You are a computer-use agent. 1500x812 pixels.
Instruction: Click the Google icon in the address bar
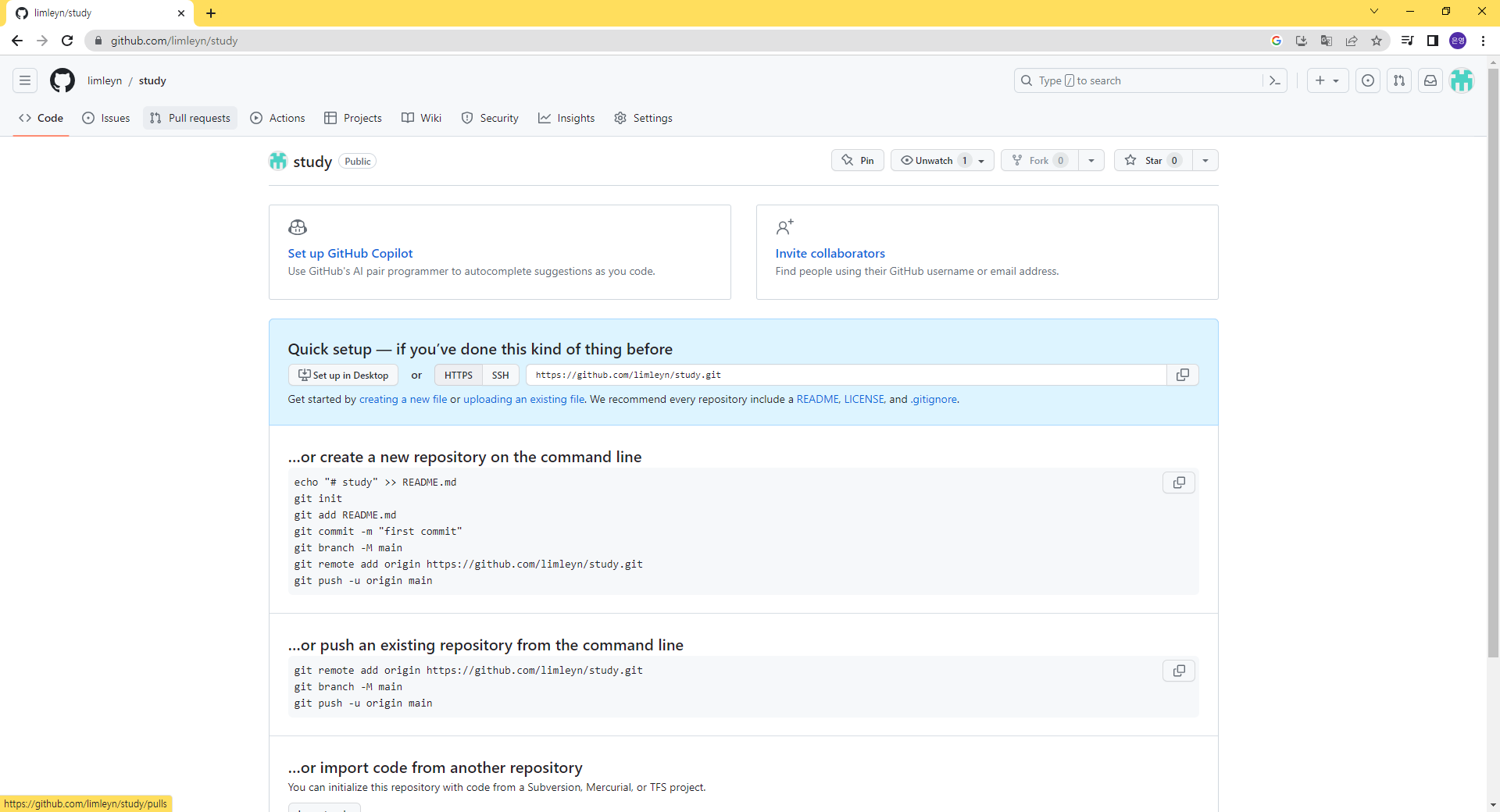tap(1277, 41)
